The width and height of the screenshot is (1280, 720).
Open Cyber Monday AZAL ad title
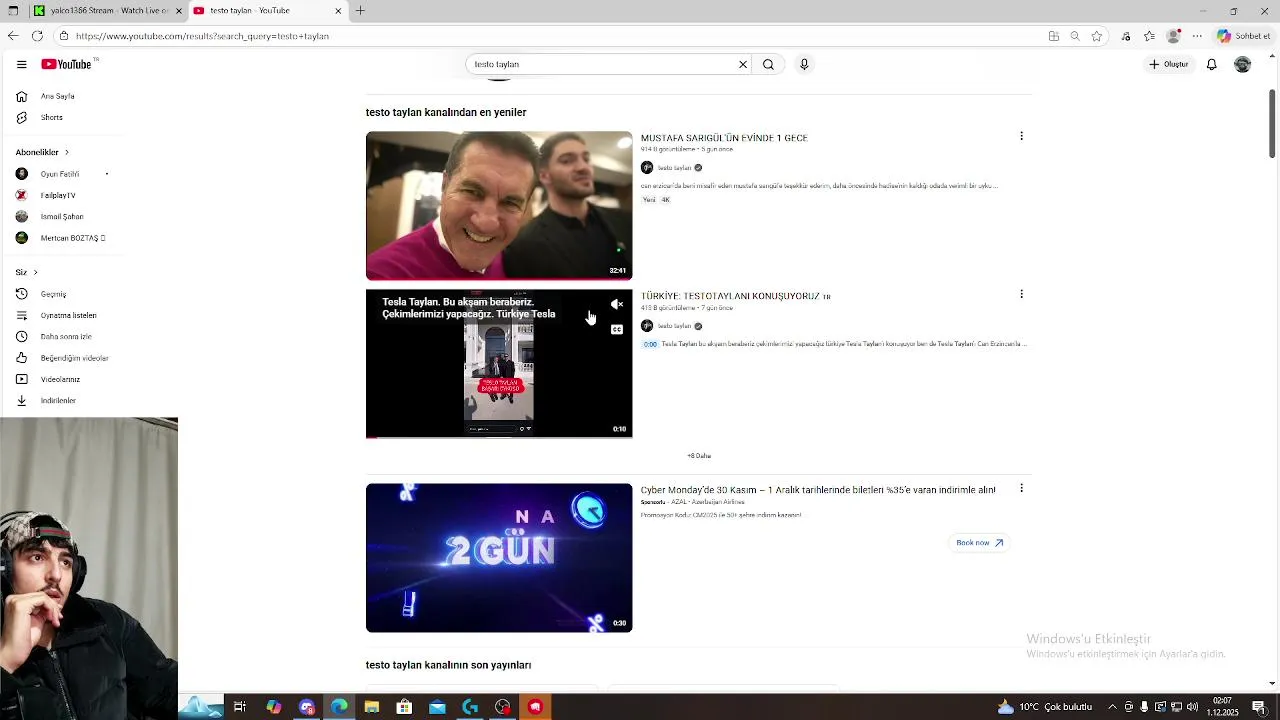coord(818,490)
